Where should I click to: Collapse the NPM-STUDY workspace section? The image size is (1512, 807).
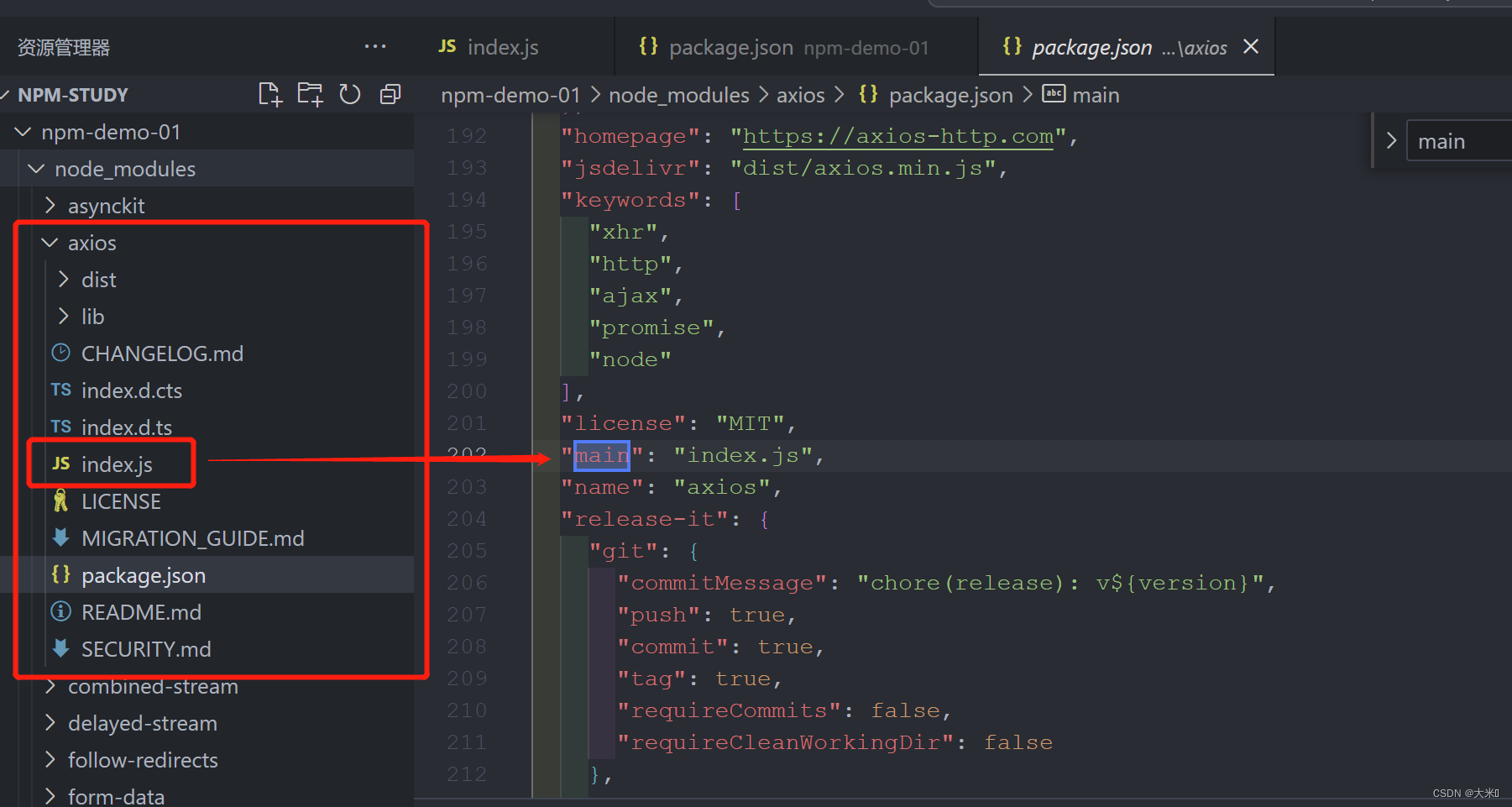coord(6,94)
